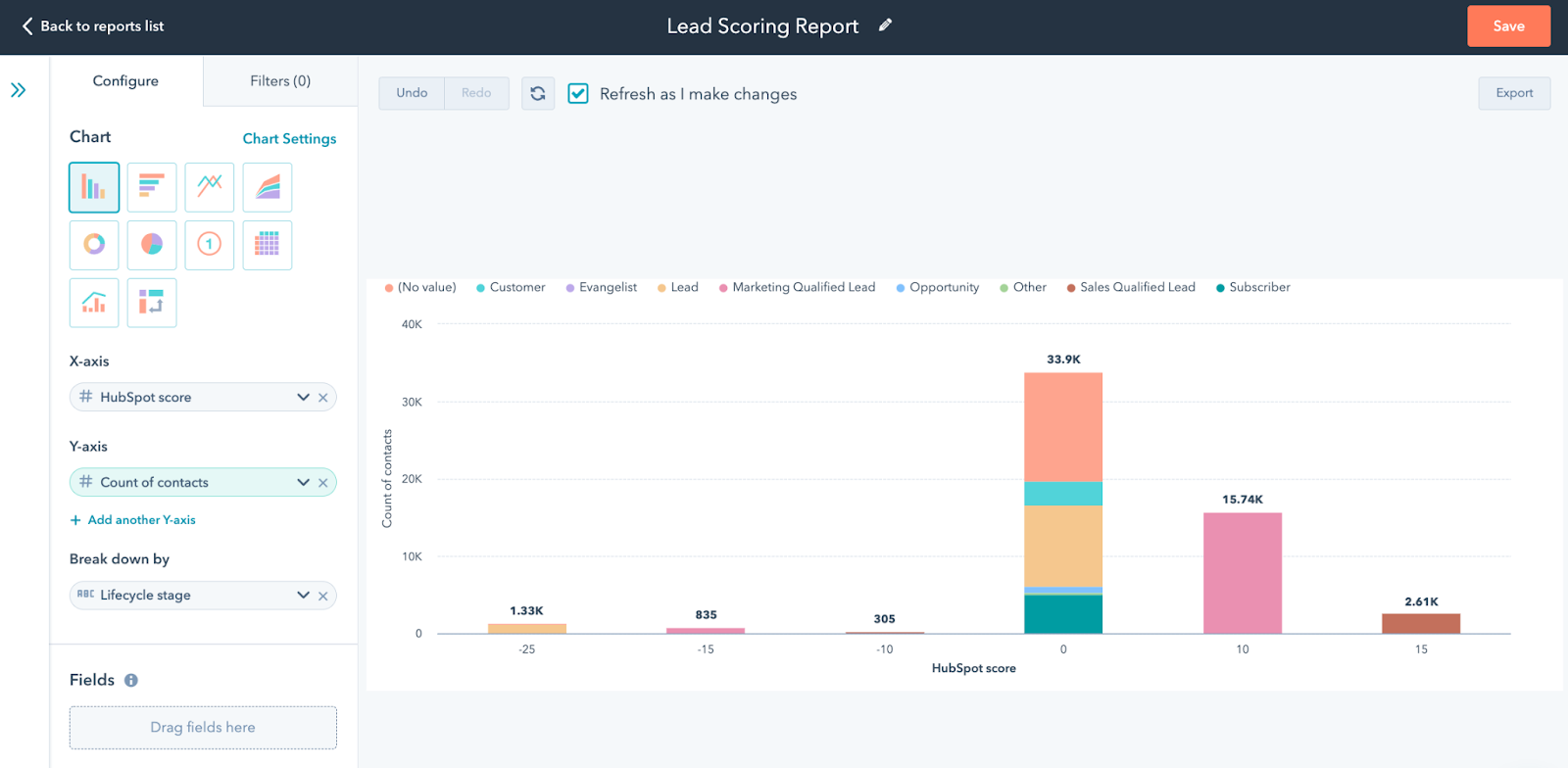
Task: Remove Count of contacts from Y-axis
Action: click(x=322, y=483)
